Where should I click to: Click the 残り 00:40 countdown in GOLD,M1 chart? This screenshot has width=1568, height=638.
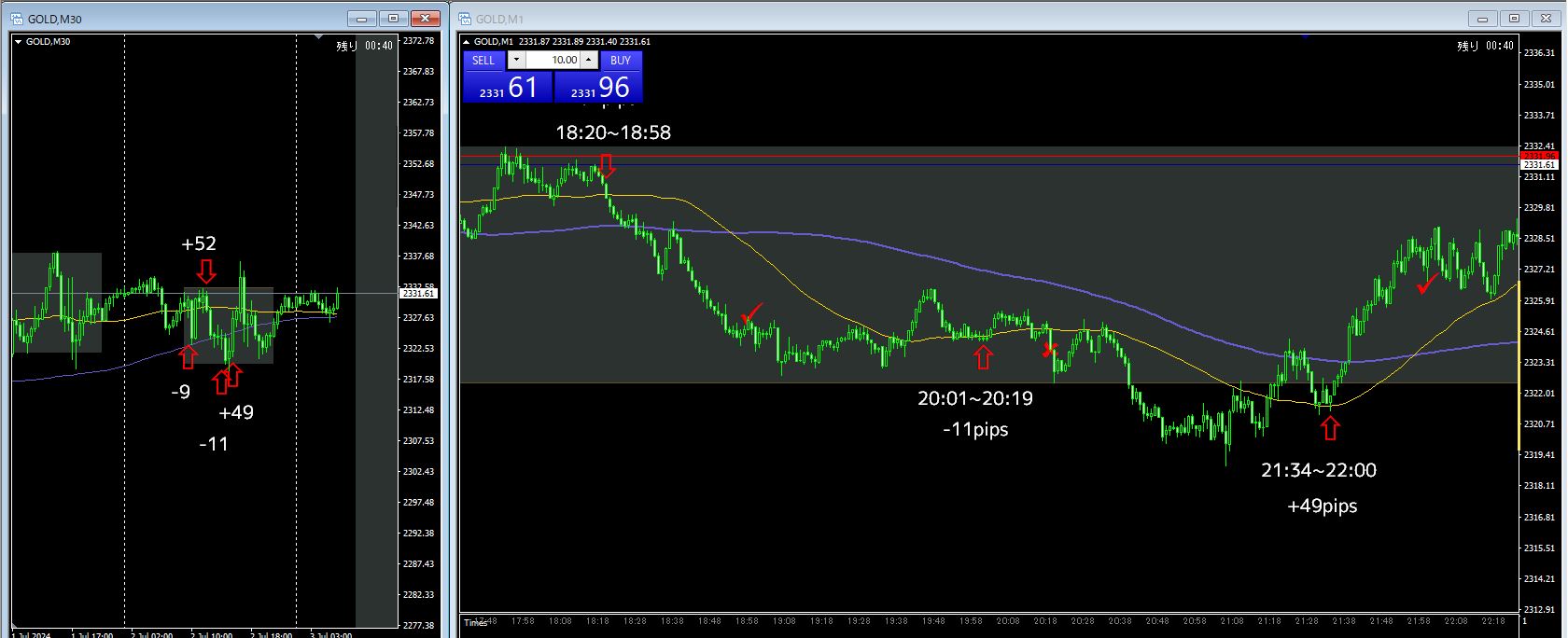[x=1485, y=46]
